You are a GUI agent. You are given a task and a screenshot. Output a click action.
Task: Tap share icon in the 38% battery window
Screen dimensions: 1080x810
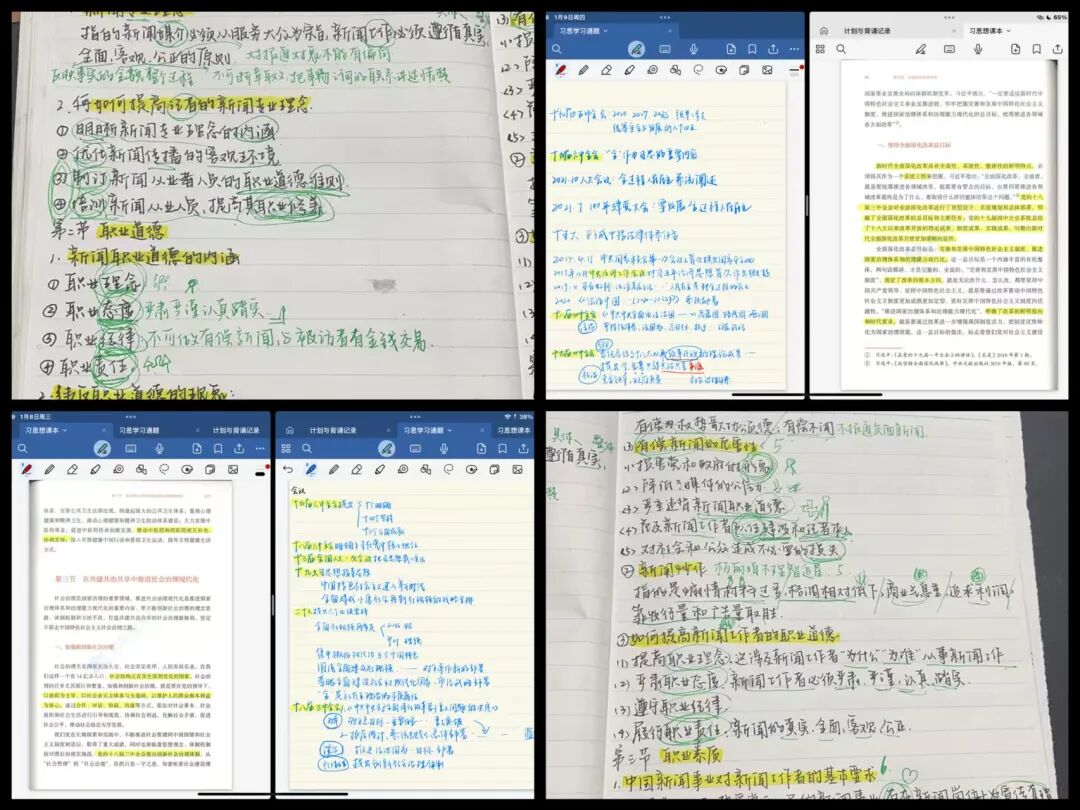[523, 449]
